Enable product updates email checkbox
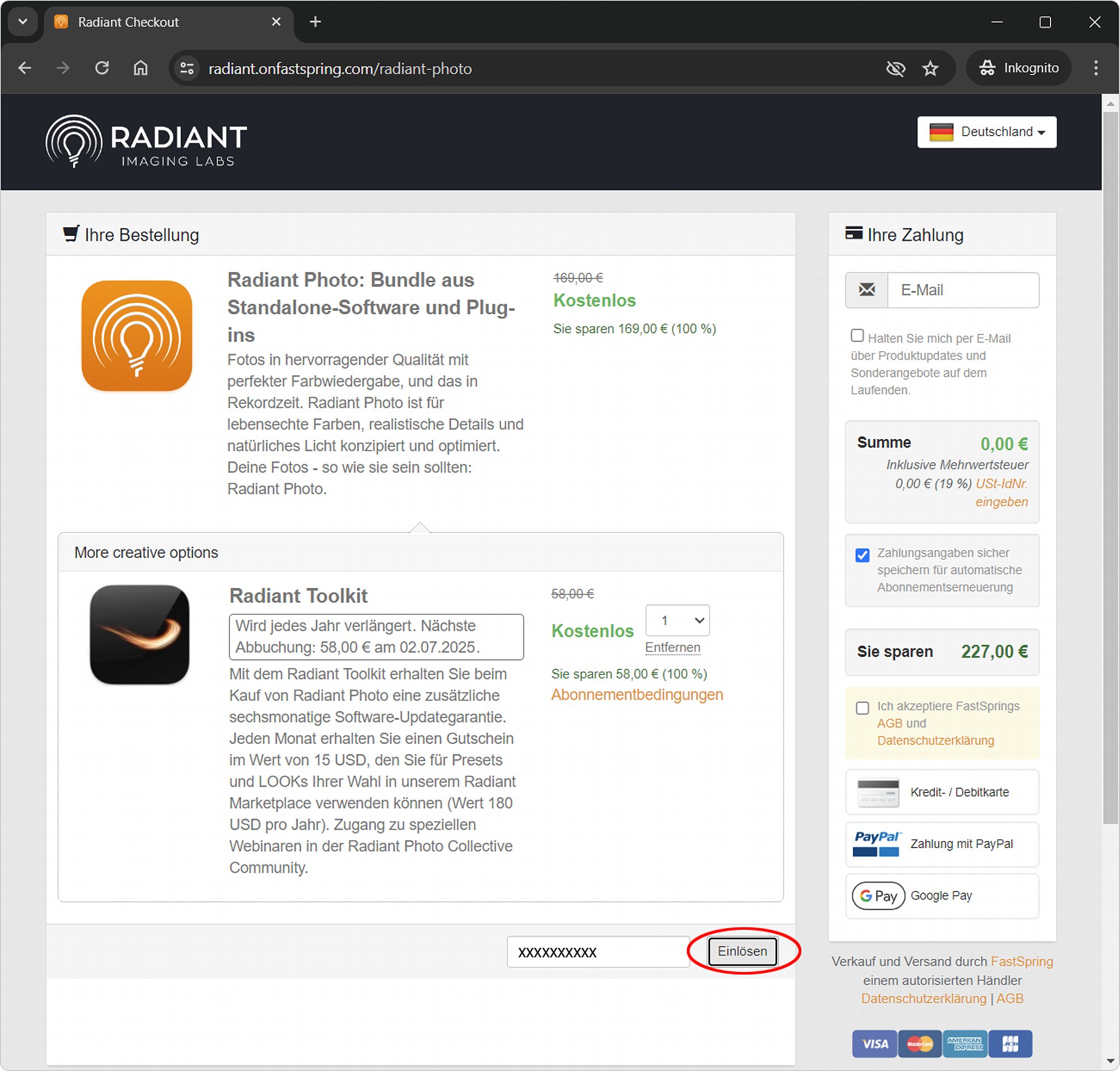Image resolution: width=1120 pixels, height=1071 pixels. [x=857, y=336]
